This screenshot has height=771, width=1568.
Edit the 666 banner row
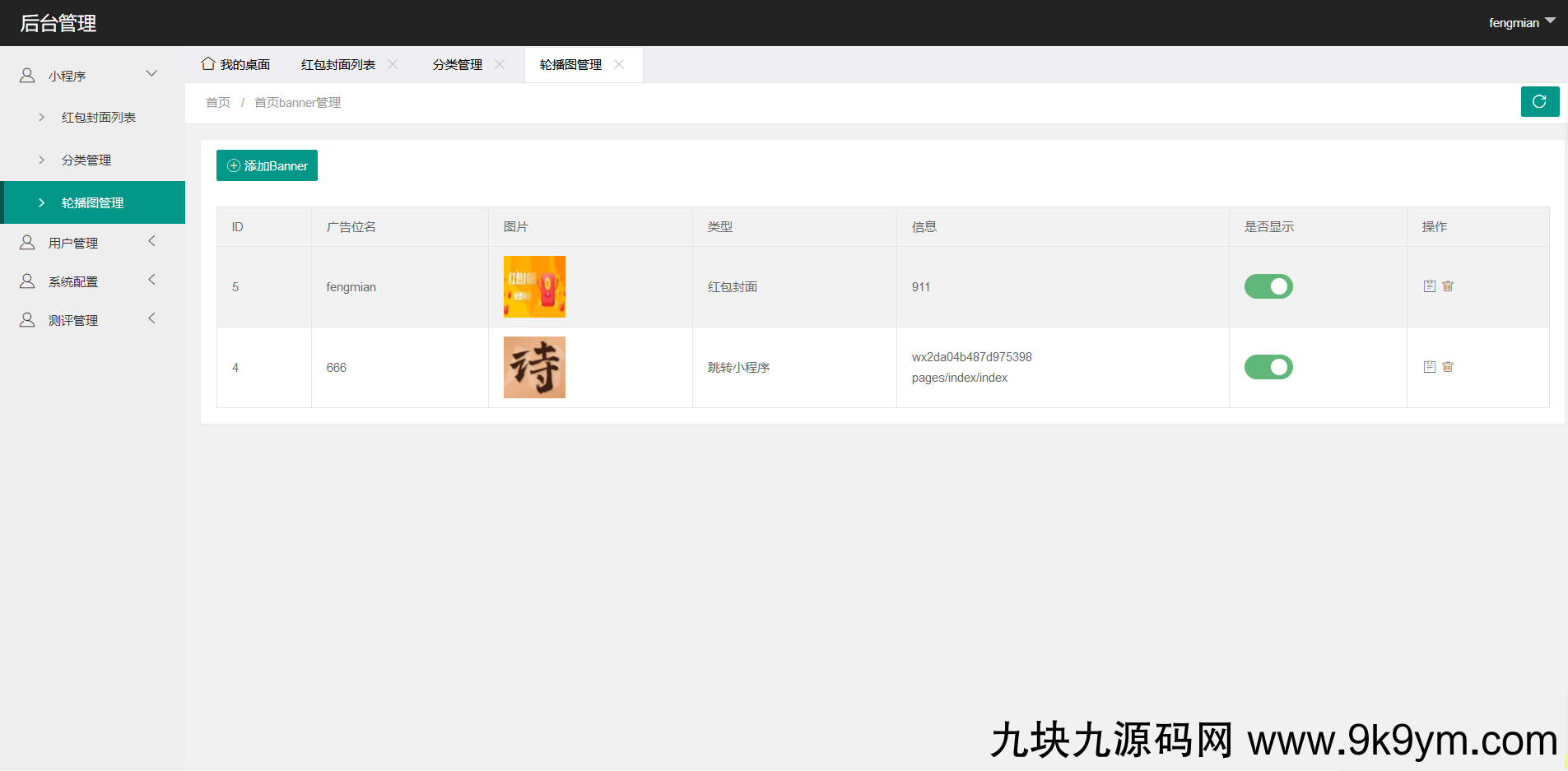pyautogui.click(x=1430, y=367)
